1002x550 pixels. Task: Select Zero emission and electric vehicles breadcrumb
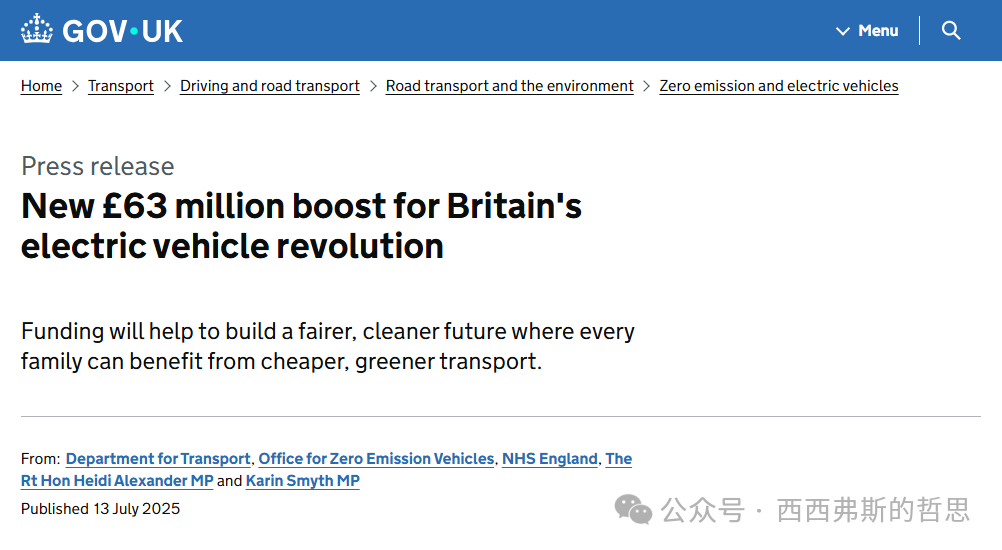pyautogui.click(x=778, y=86)
